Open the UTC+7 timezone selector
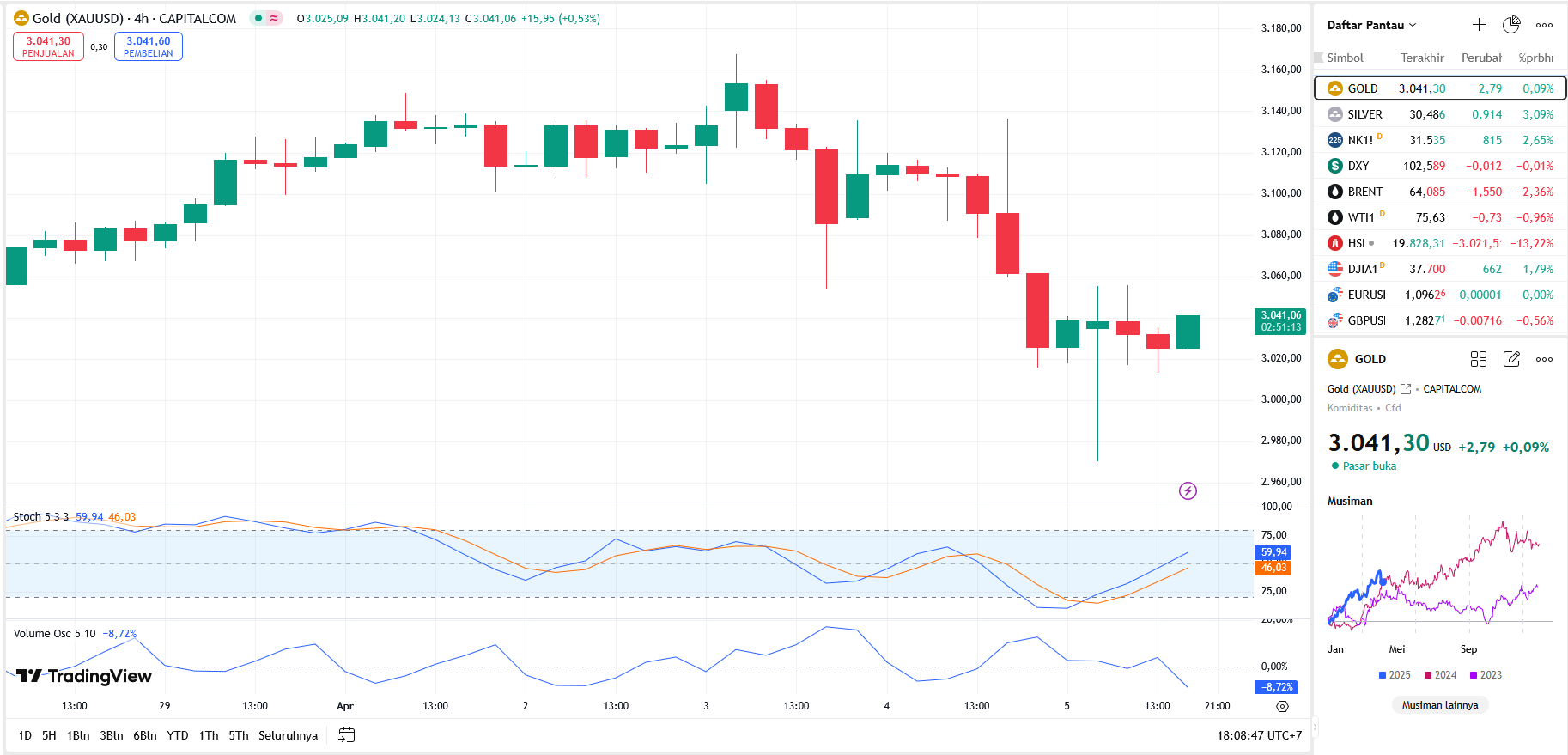The width and height of the screenshot is (1568, 755). [x=1259, y=735]
